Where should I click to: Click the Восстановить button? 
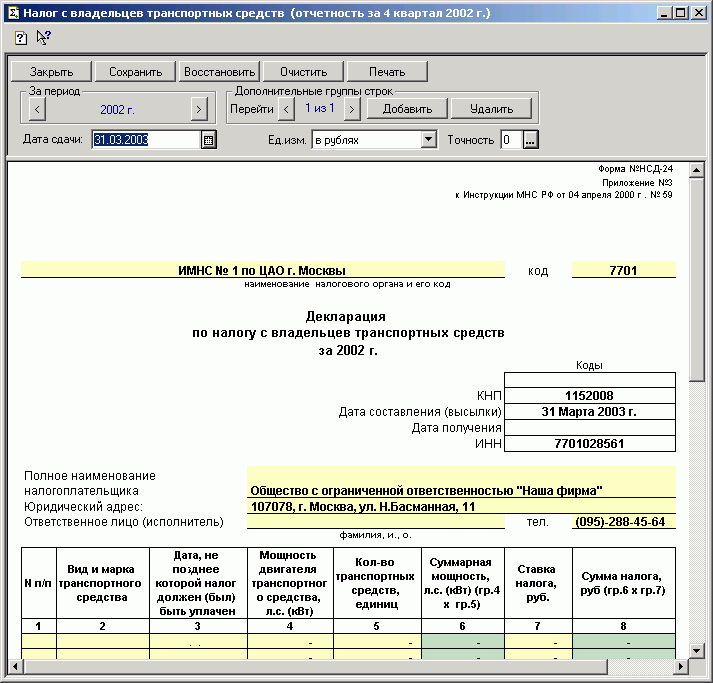pyautogui.click(x=219, y=72)
